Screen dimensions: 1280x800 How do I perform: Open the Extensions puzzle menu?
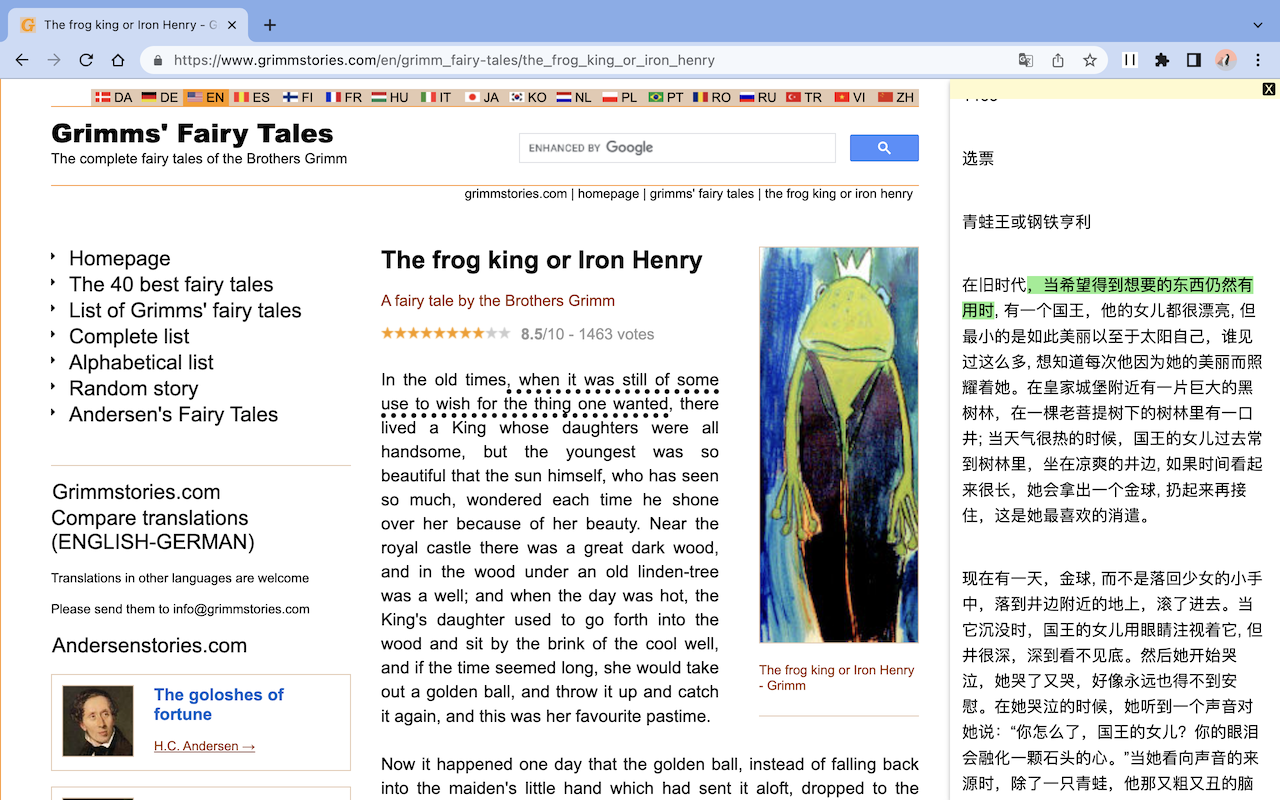(x=1162, y=60)
